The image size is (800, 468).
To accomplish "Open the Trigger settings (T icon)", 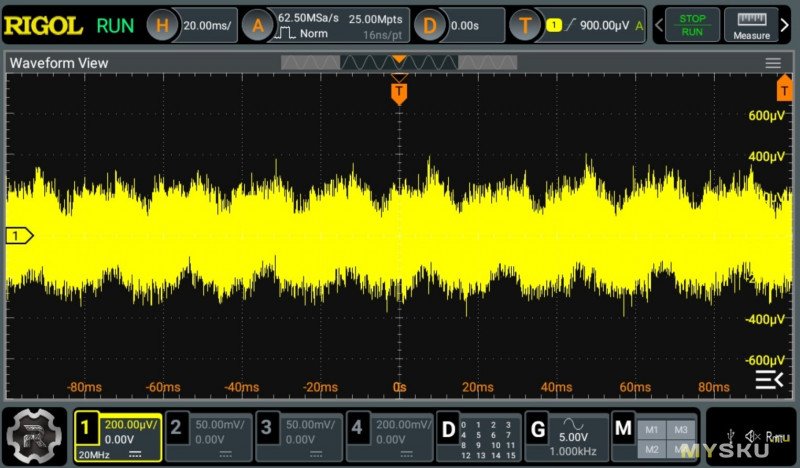I will pyautogui.click(x=526, y=26).
